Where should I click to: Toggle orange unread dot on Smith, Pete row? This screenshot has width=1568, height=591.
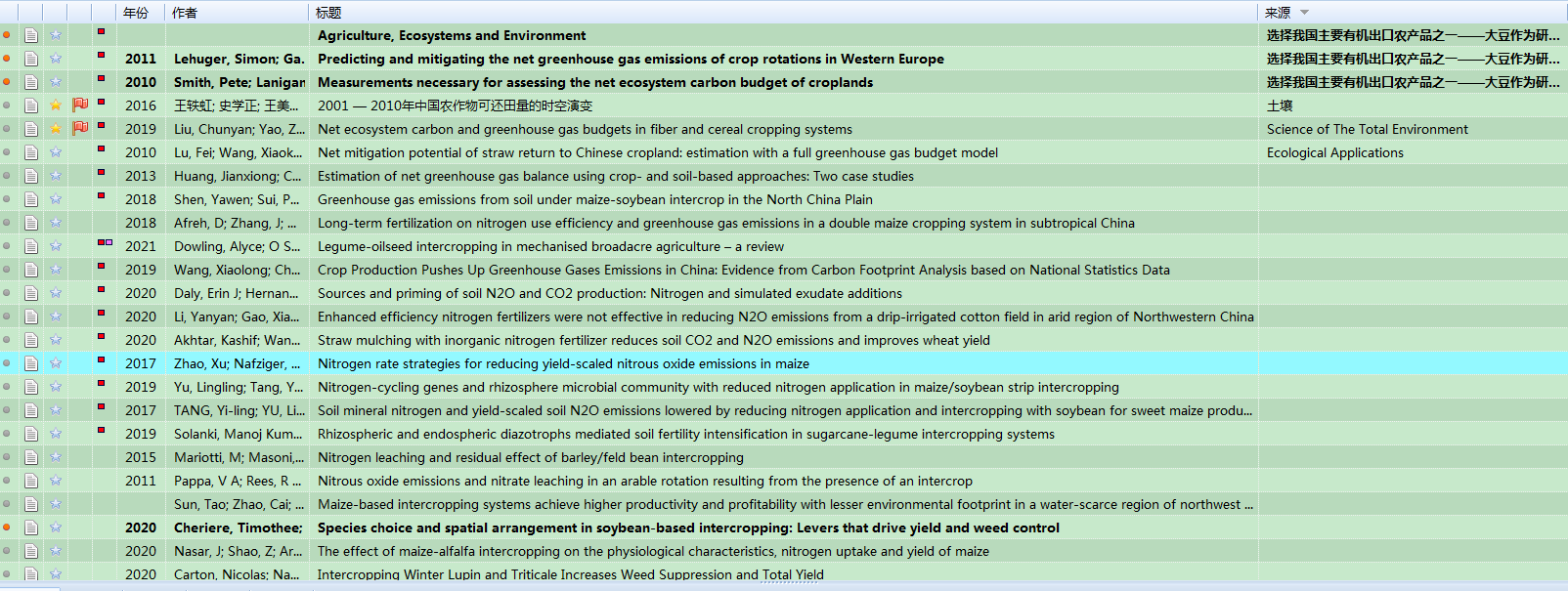pos(7,82)
